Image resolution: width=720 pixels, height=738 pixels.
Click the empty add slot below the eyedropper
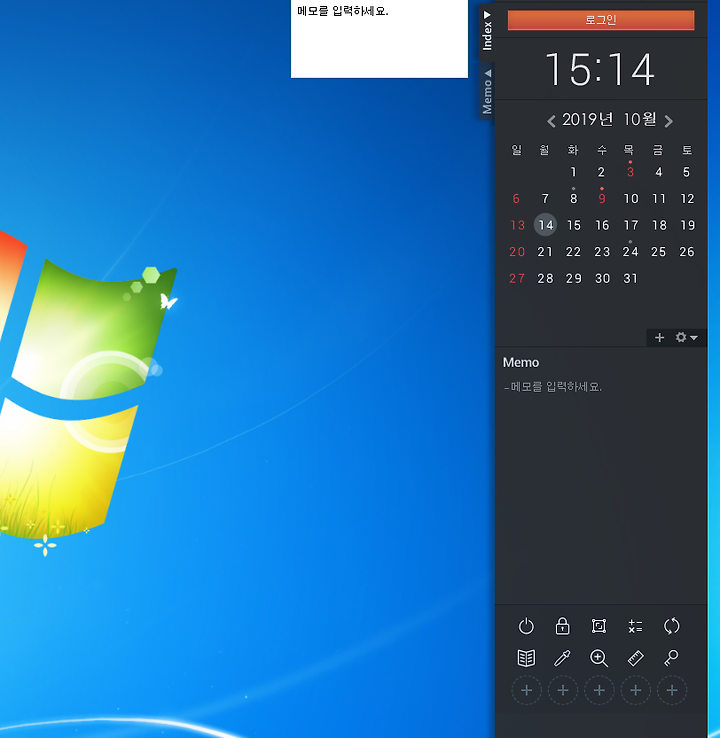[x=563, y=690]
